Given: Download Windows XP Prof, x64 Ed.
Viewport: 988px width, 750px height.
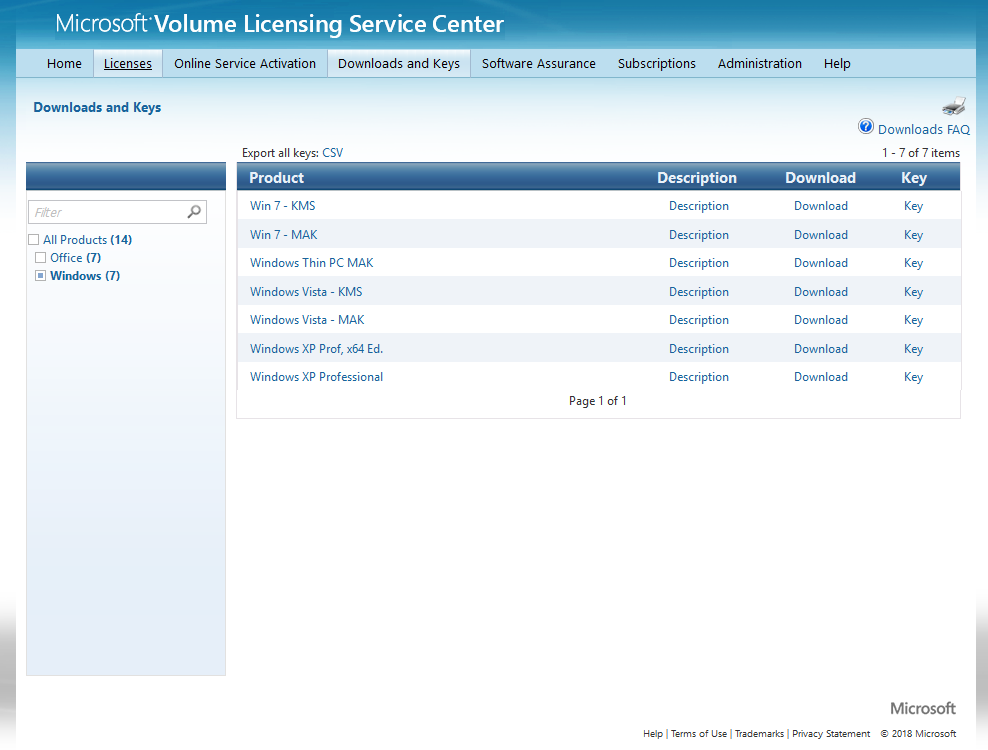Looking at the screenshot, I should [820, 349].
